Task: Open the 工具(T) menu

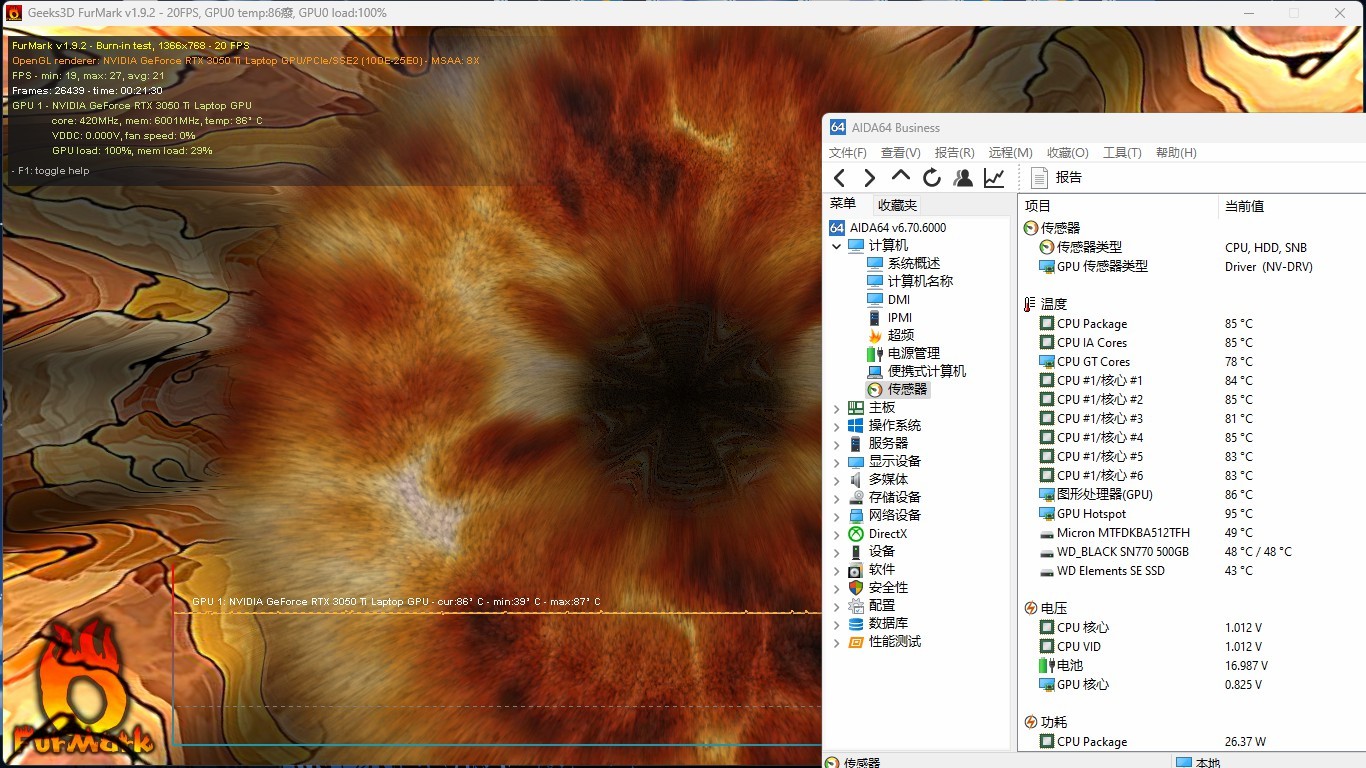Action: coord(1122,153)
